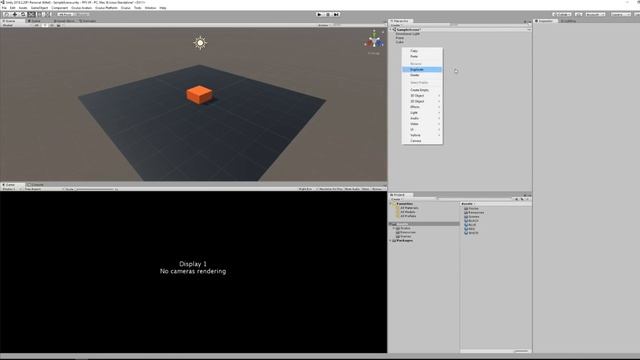This screenshot has width=640, height=360.
Task: Click the Step frame button
Action: tap(336, 14)
